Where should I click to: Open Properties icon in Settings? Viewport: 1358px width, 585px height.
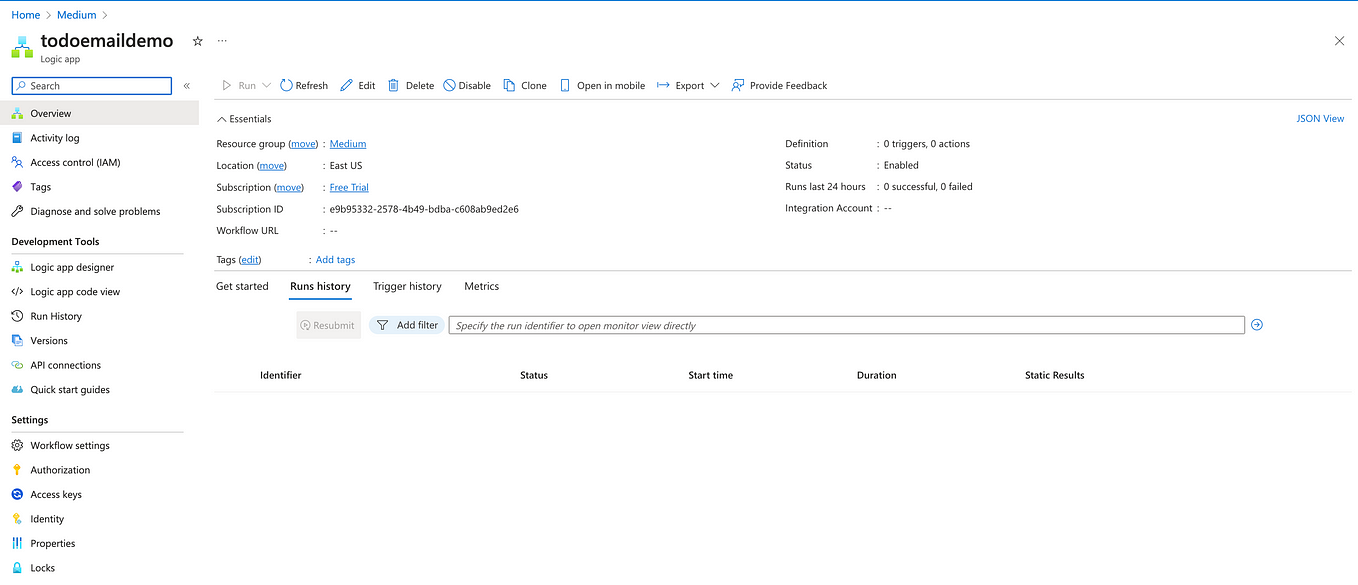pos(17,543)
